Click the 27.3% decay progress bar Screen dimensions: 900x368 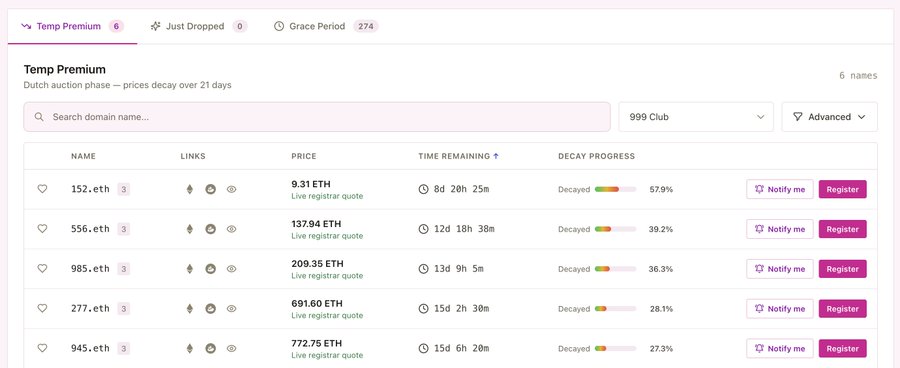click(615, 348)
